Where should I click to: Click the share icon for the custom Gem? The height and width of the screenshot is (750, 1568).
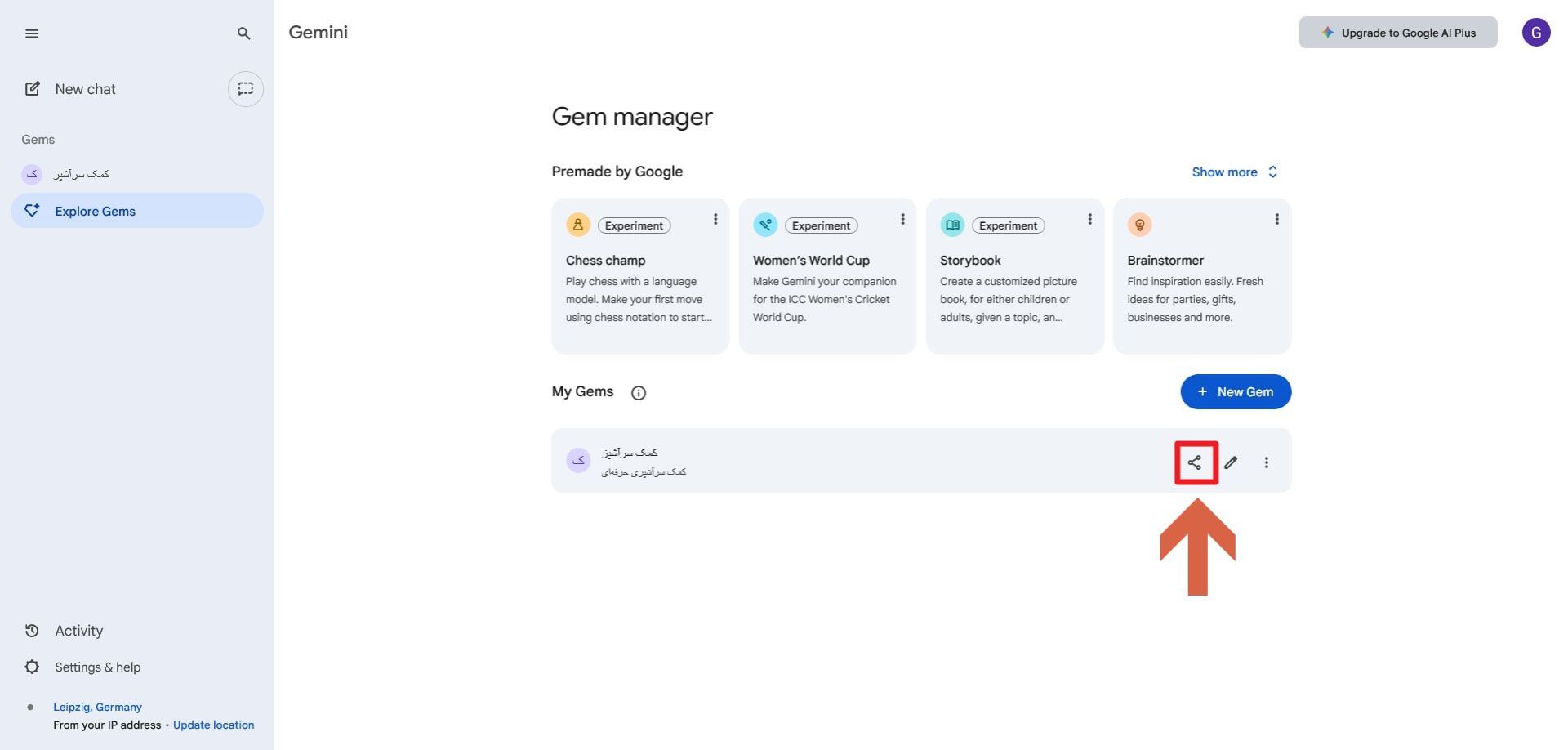(1195, 462)
